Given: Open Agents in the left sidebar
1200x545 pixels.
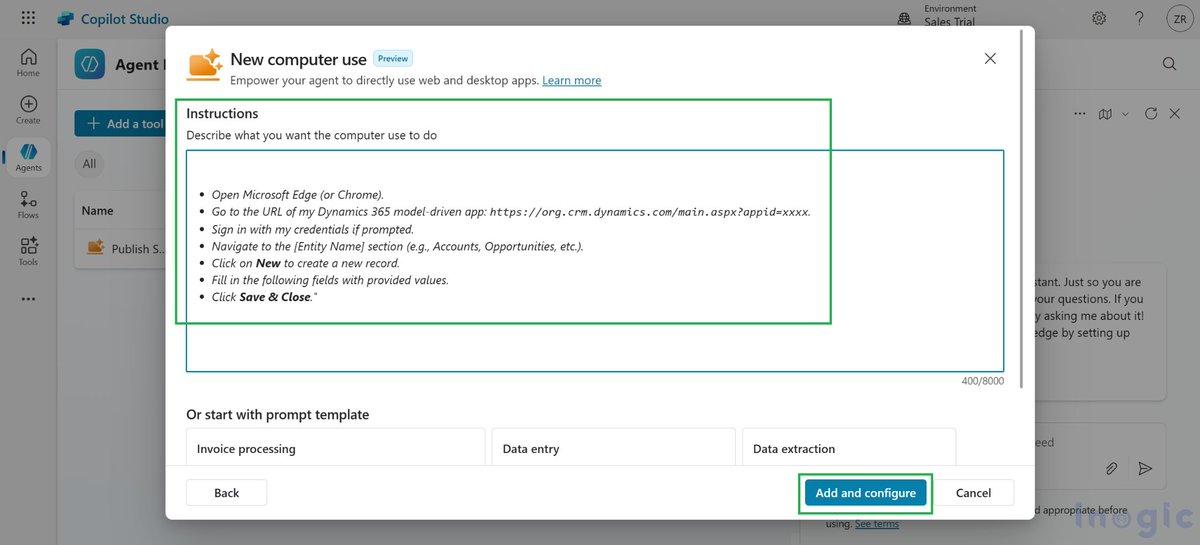Looking at the screenshot, I should click(x=28, y=158).
